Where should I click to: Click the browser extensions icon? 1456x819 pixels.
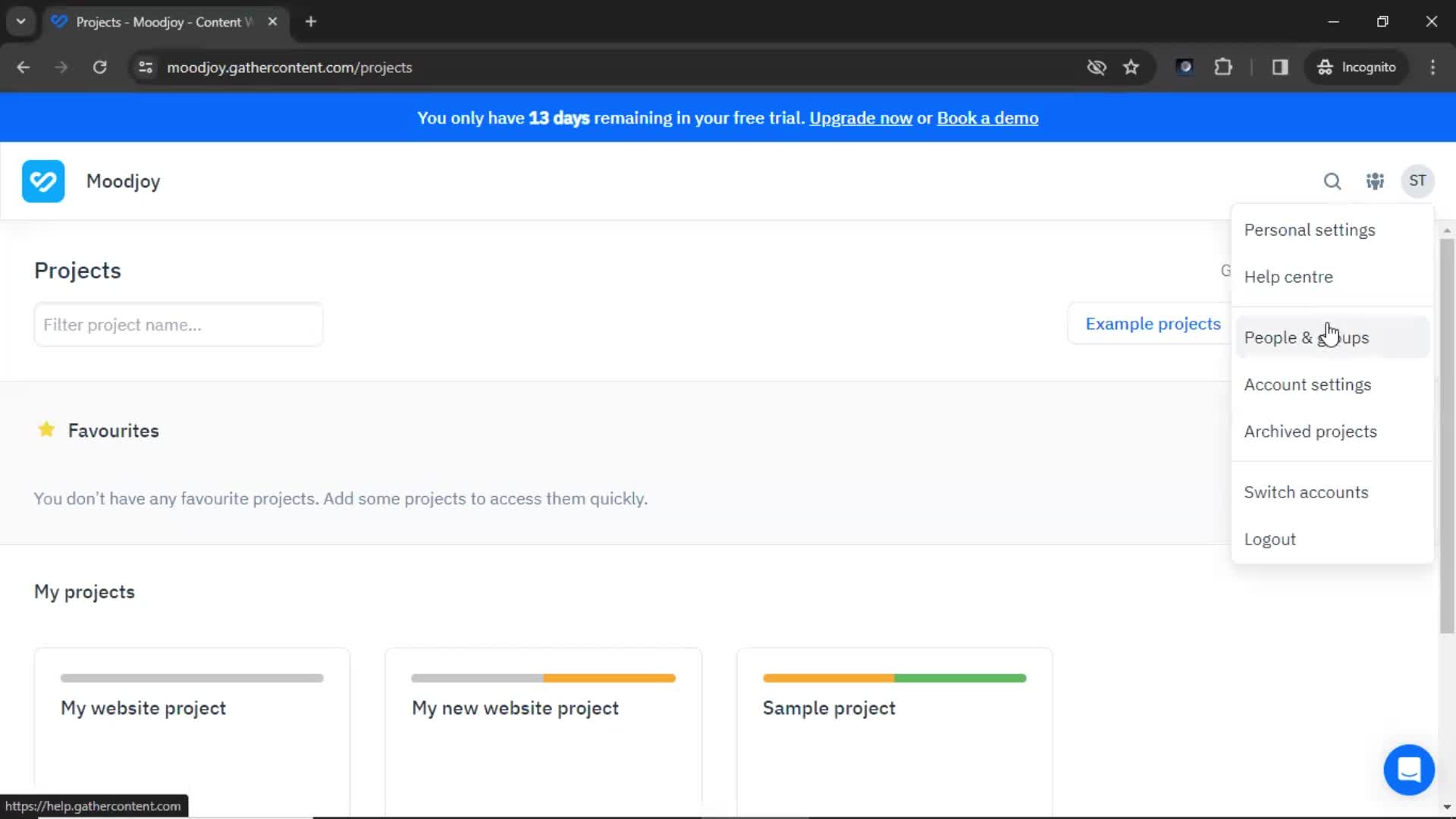pos(1224,67)
